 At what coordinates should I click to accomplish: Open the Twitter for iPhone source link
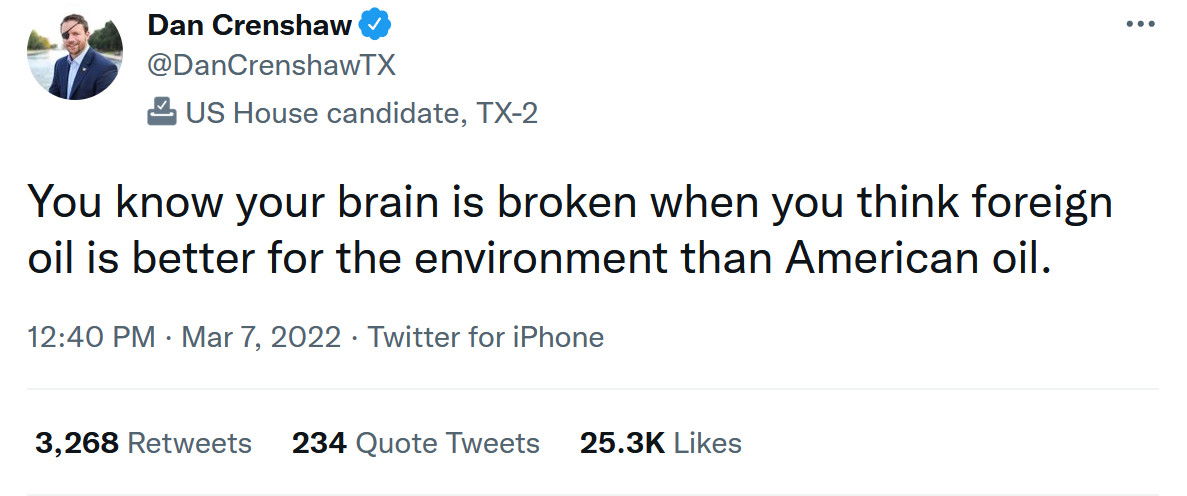[486, 337]
